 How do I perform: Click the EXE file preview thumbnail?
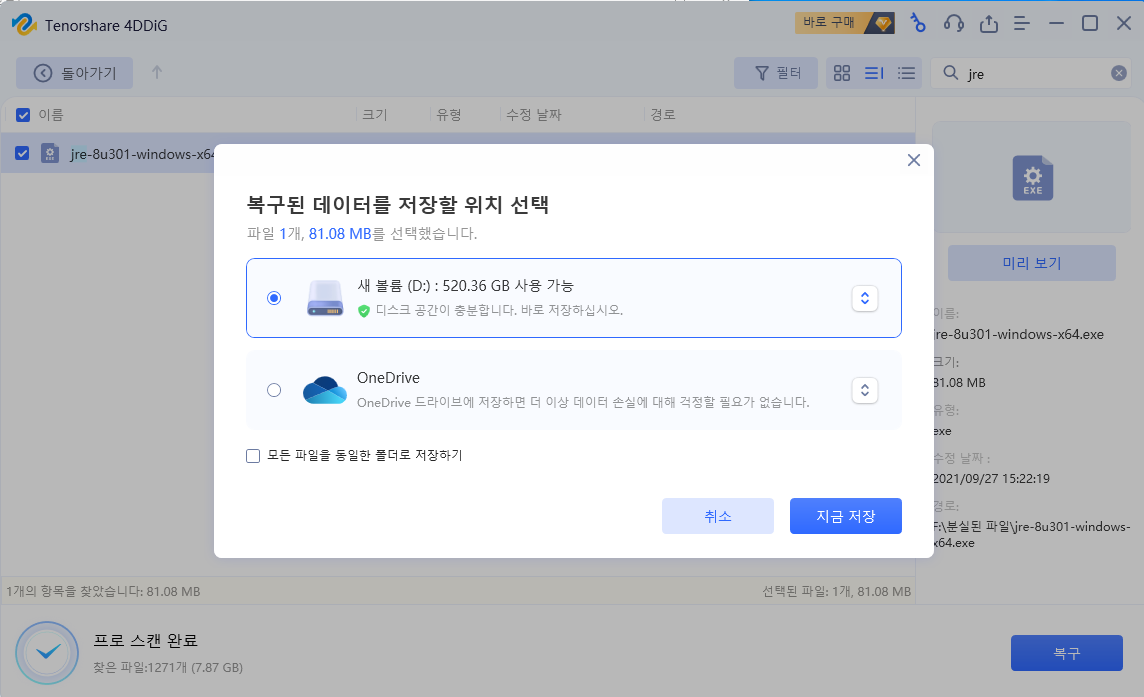point(1032,178)
